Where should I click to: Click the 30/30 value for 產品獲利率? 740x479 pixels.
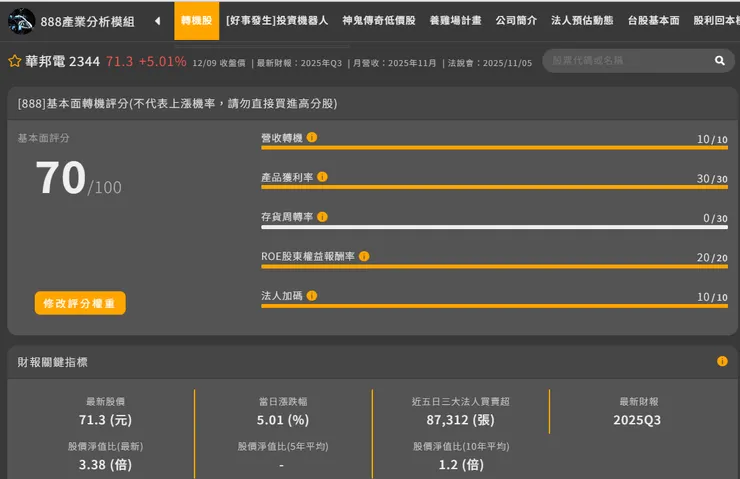(712, 179)
